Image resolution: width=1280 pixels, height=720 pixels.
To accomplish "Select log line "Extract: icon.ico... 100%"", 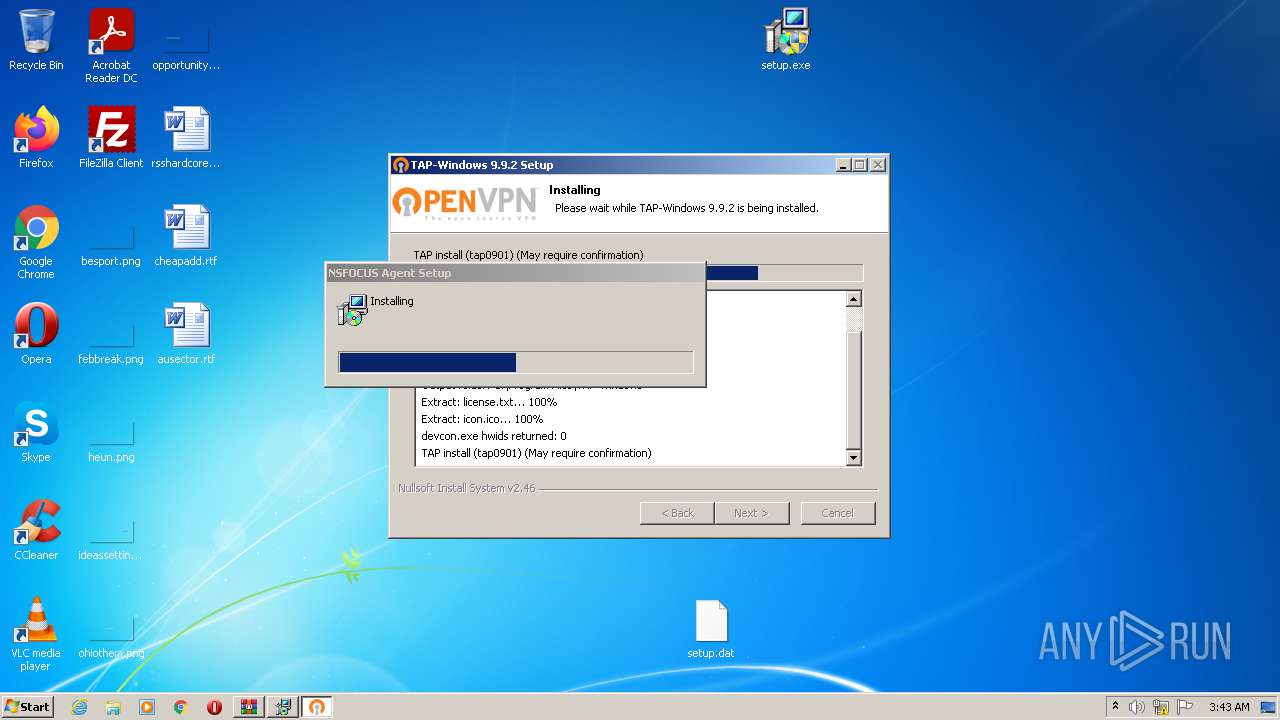I will click(x=482, y=419).
